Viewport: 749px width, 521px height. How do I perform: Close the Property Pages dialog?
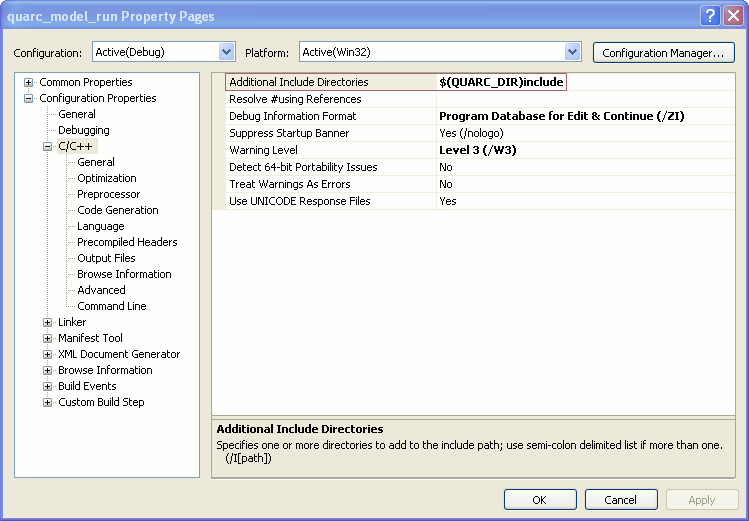tap(733, 16)
